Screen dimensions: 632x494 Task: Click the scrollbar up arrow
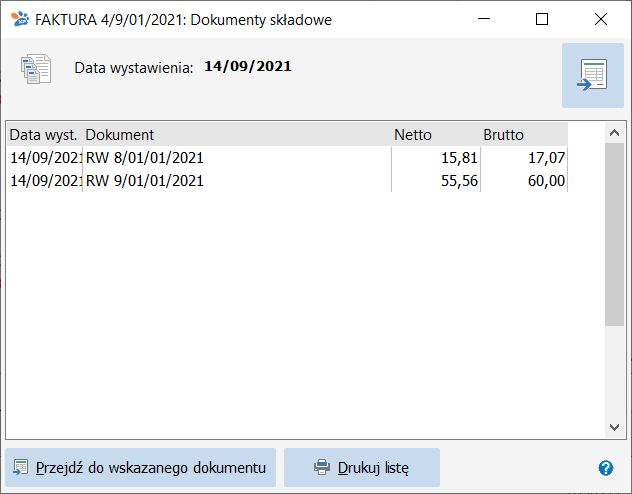tap(614, 133)
